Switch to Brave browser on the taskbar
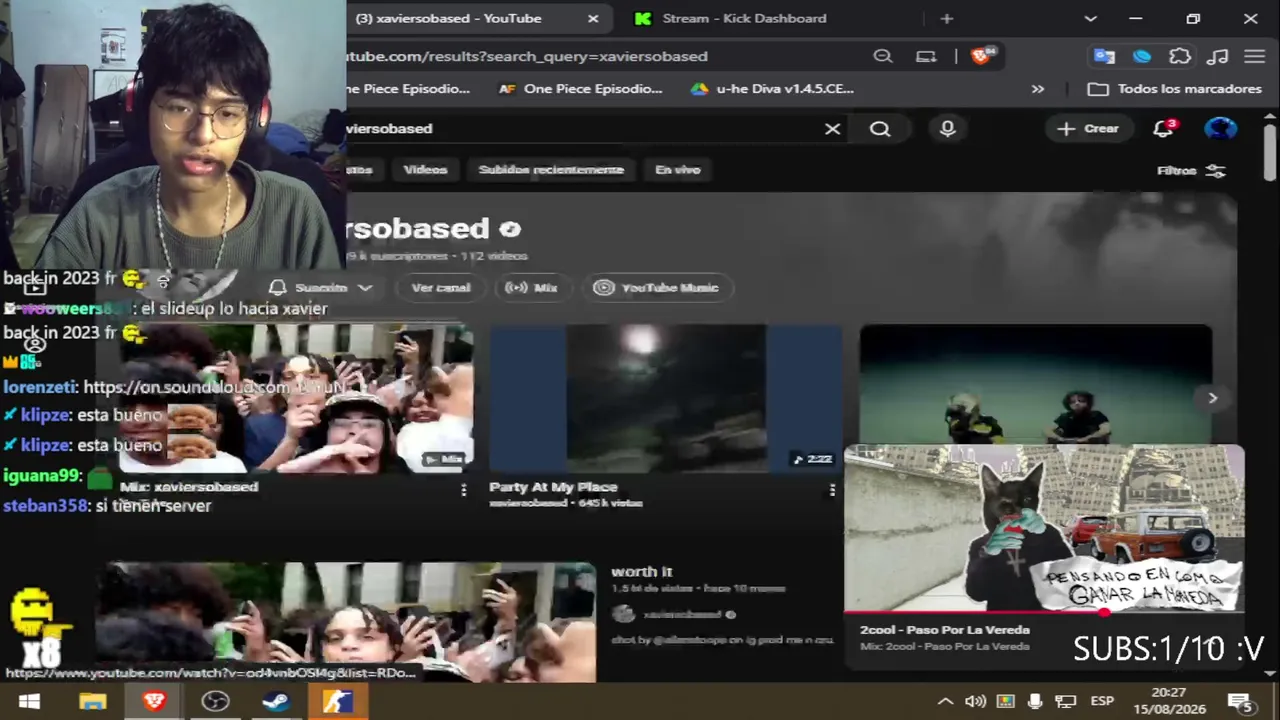Image resolution: width=1280 pixels, height=720 pixels. [x=154, y=701]
